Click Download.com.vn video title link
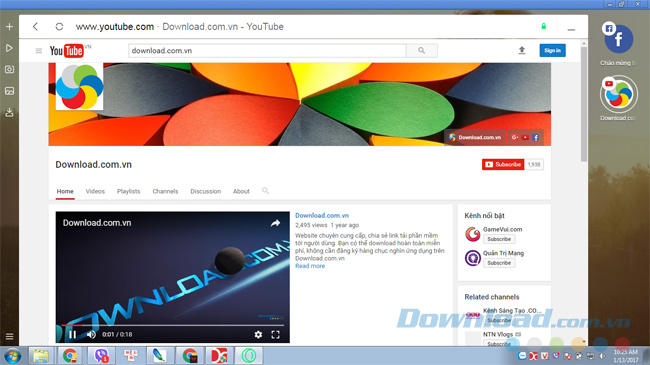The width and height of the screenshot is (650, 365). coord(322,215)
